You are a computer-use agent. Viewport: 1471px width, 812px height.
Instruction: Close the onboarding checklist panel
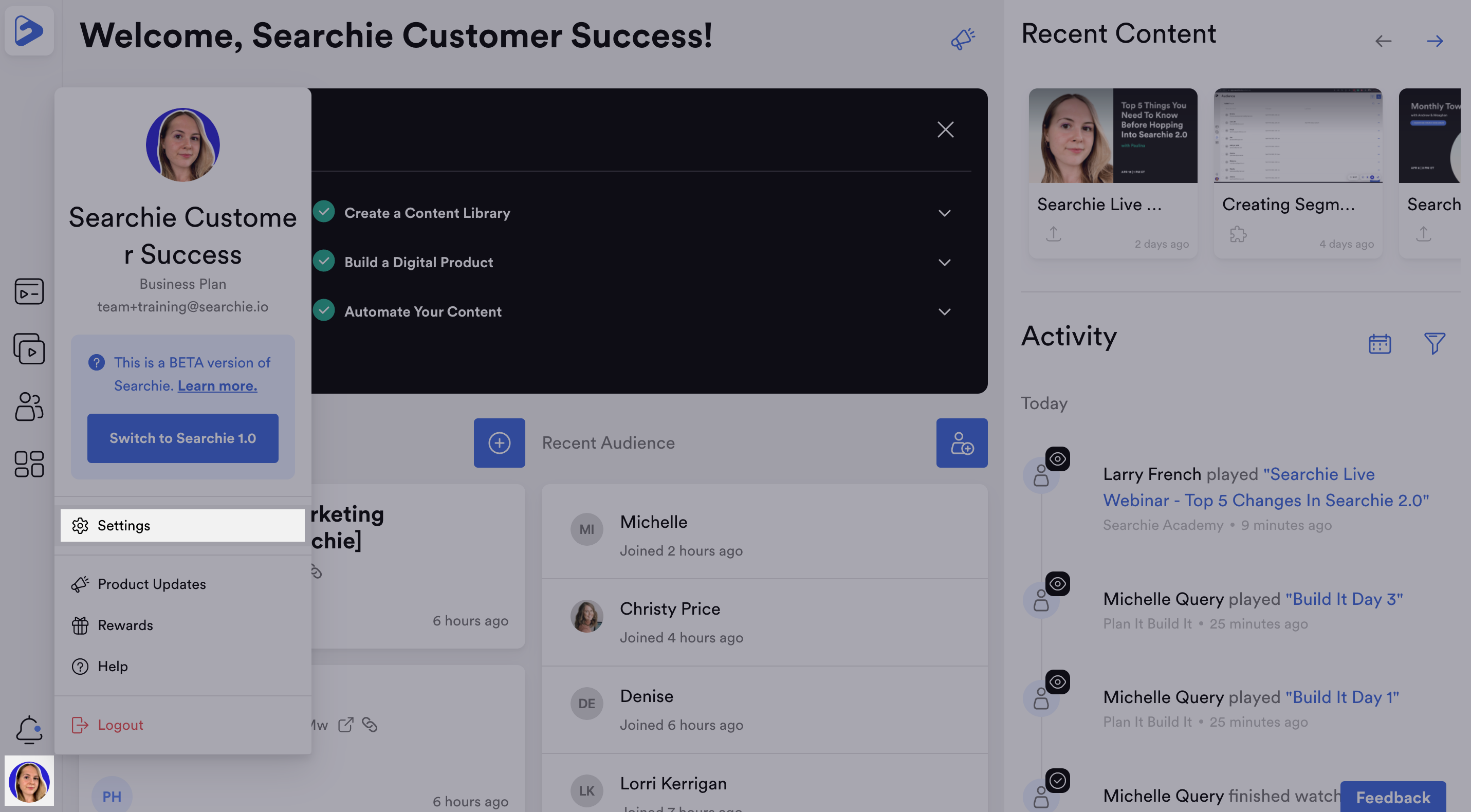pos(946,130)
